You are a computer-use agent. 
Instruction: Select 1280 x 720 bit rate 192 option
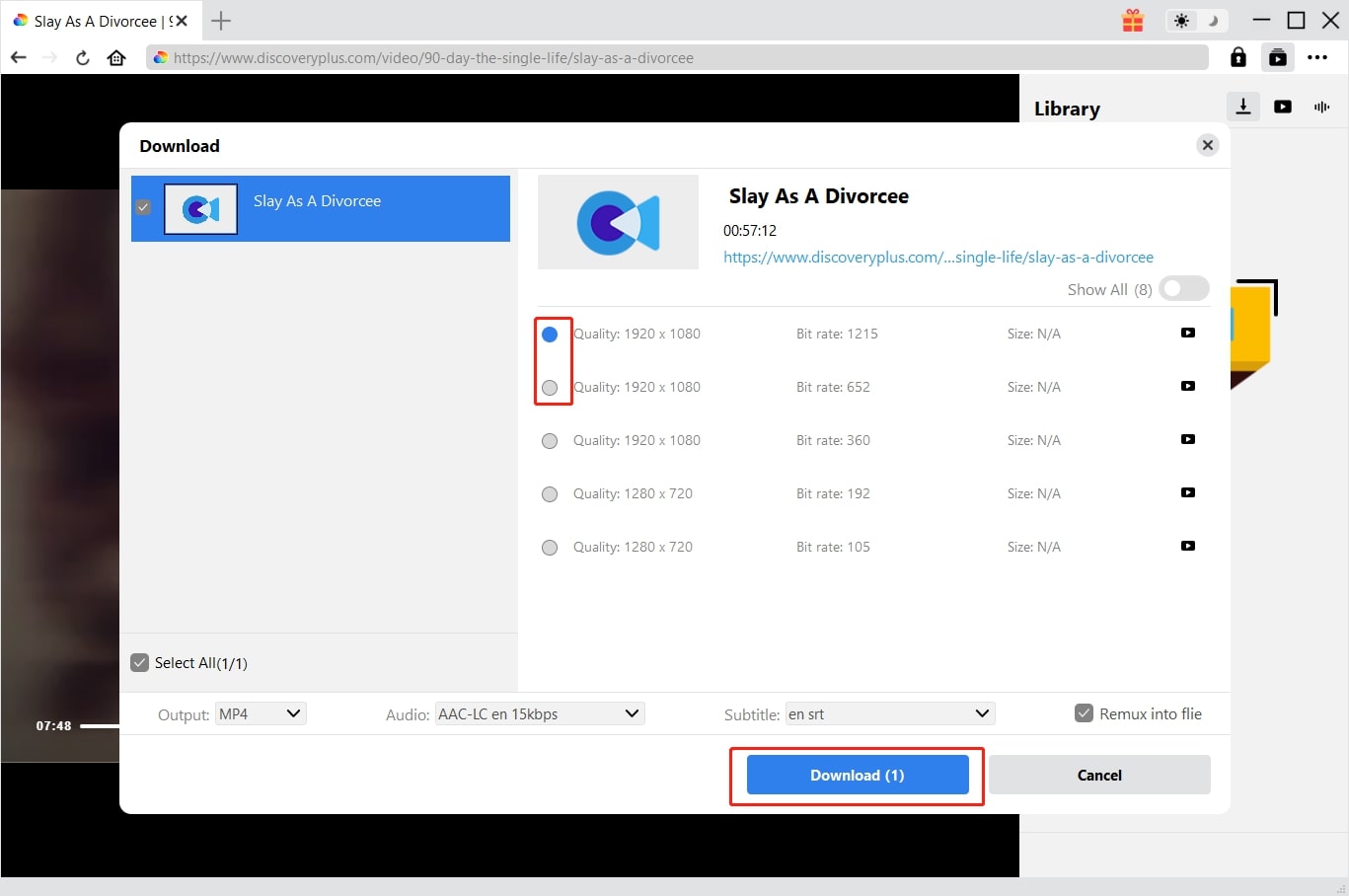pos(550,494)
